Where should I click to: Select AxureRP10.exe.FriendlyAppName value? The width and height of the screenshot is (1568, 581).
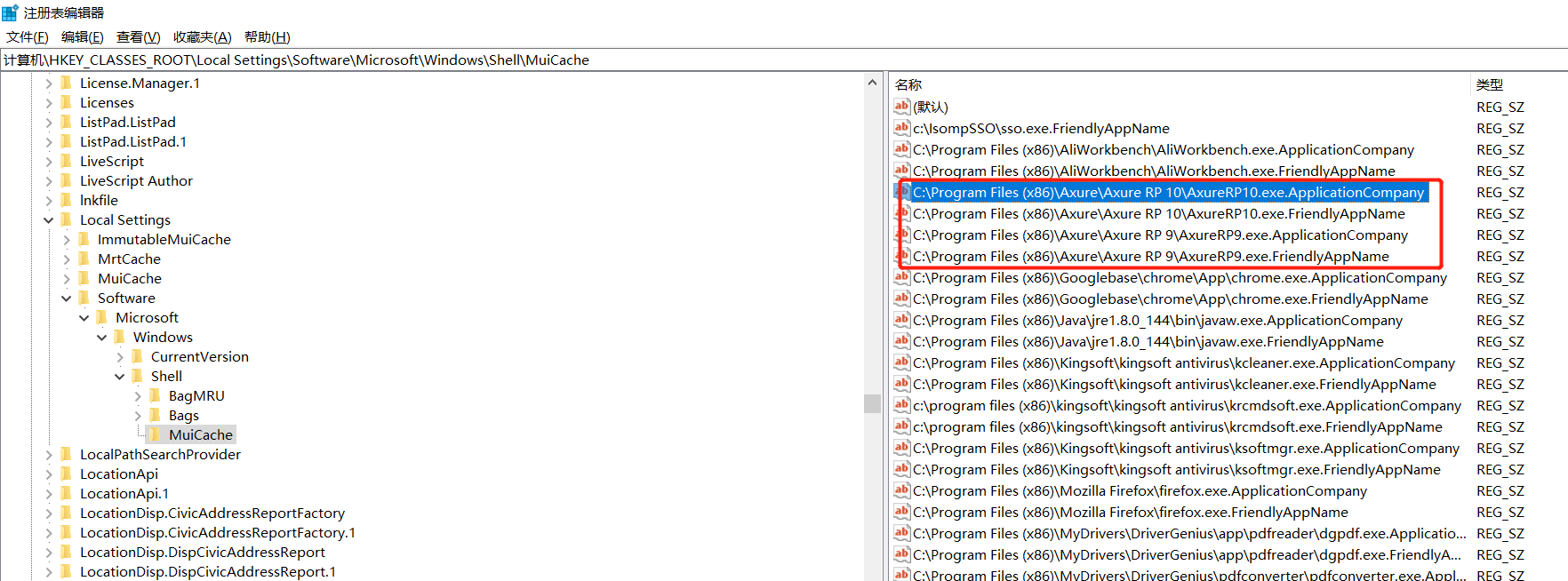tap(1159, 214)
